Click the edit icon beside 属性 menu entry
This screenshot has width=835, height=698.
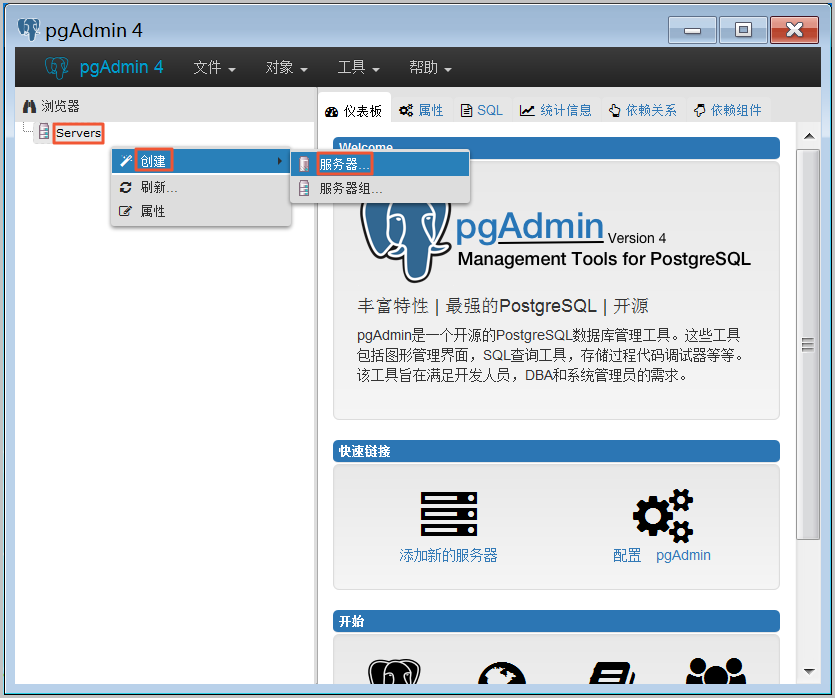125,211
